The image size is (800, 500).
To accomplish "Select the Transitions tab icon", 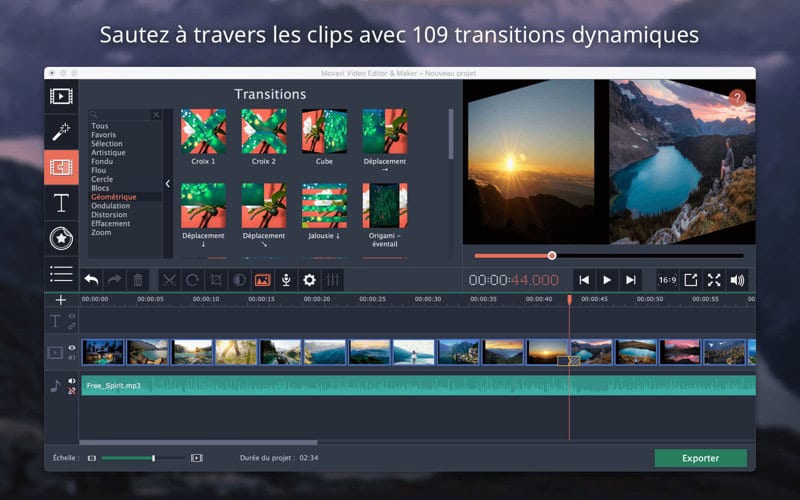I will pos(61,167).
